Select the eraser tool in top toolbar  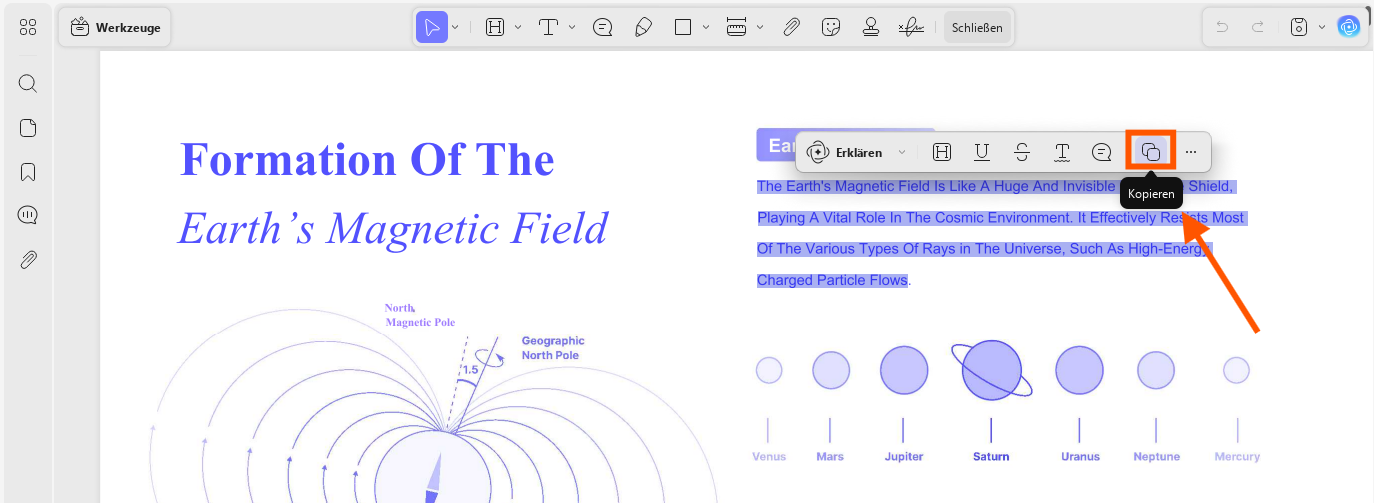pyautogui.click(x=644, y=27)
